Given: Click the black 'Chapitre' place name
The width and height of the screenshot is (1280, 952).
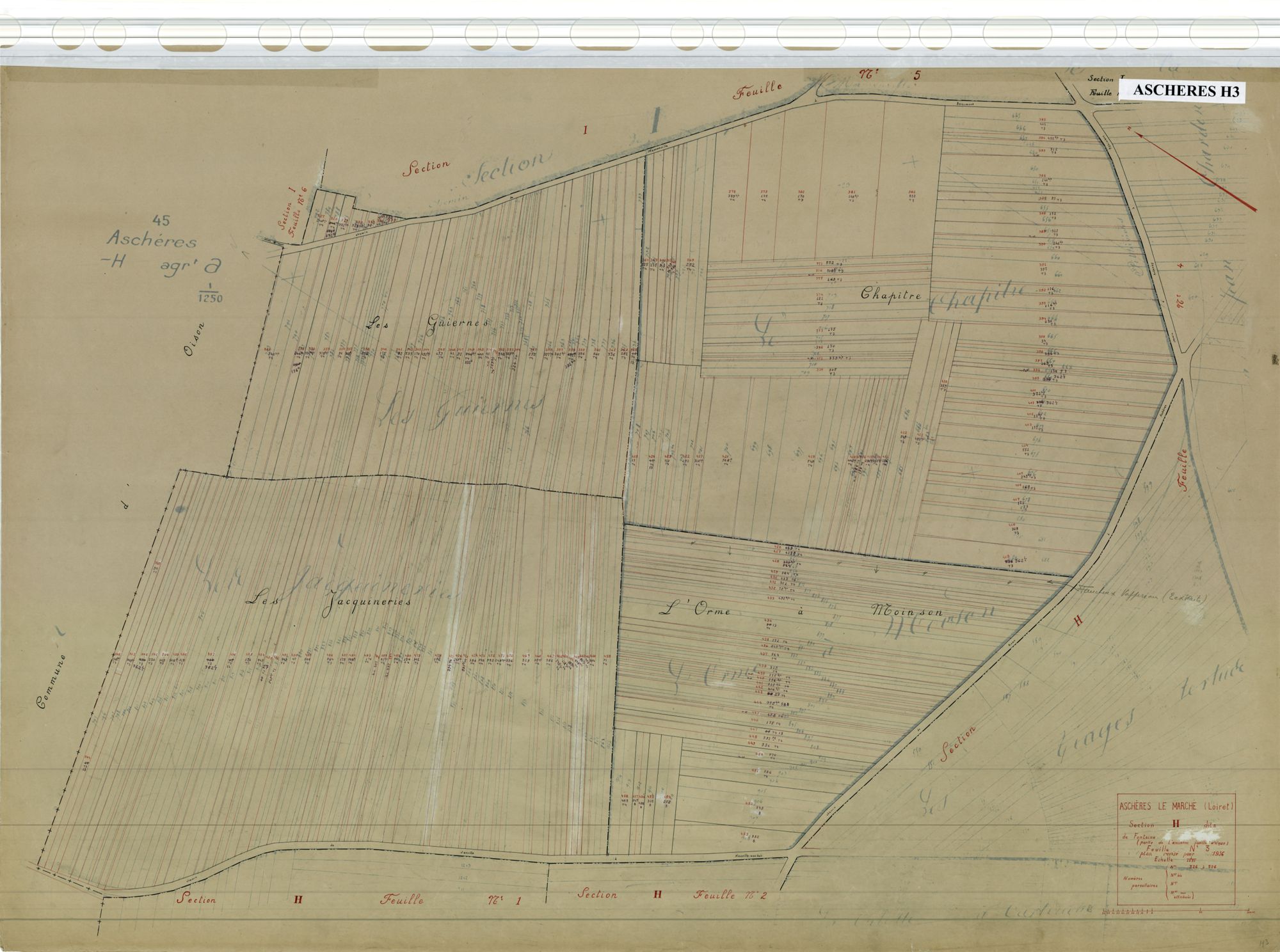Looking at the screenshot, I should tap(891, 294).
